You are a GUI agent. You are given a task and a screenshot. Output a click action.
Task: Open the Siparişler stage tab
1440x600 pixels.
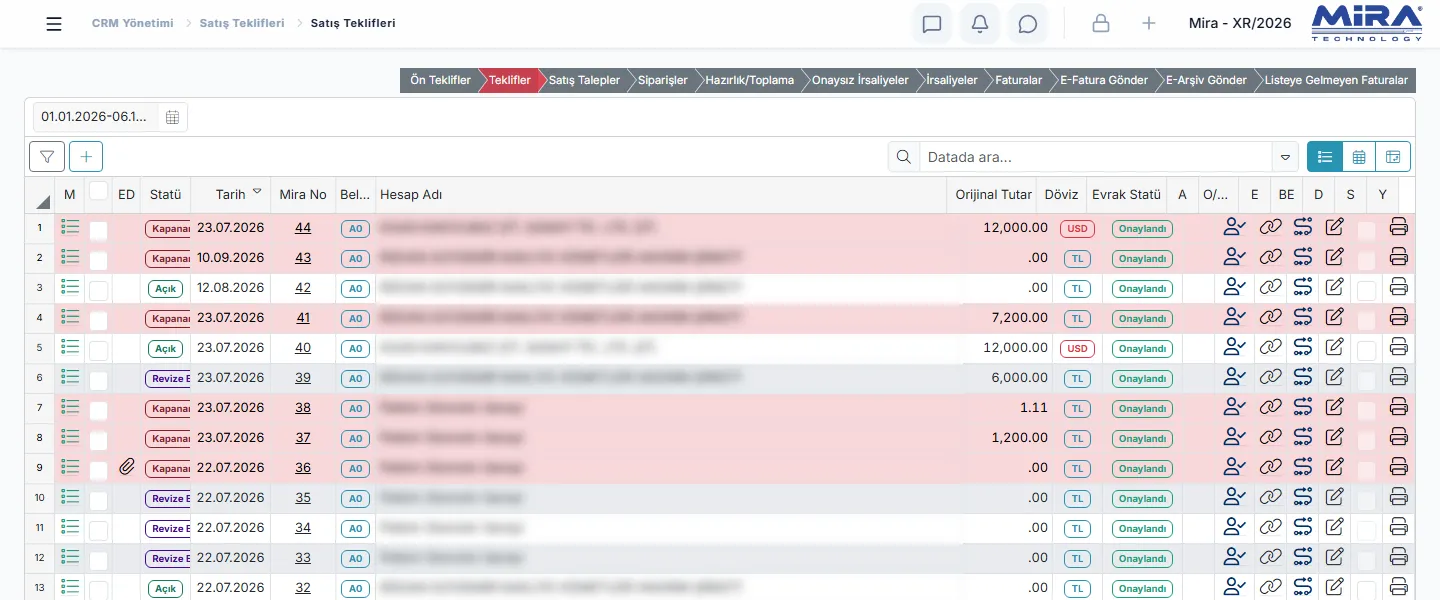tap(663, 80)
